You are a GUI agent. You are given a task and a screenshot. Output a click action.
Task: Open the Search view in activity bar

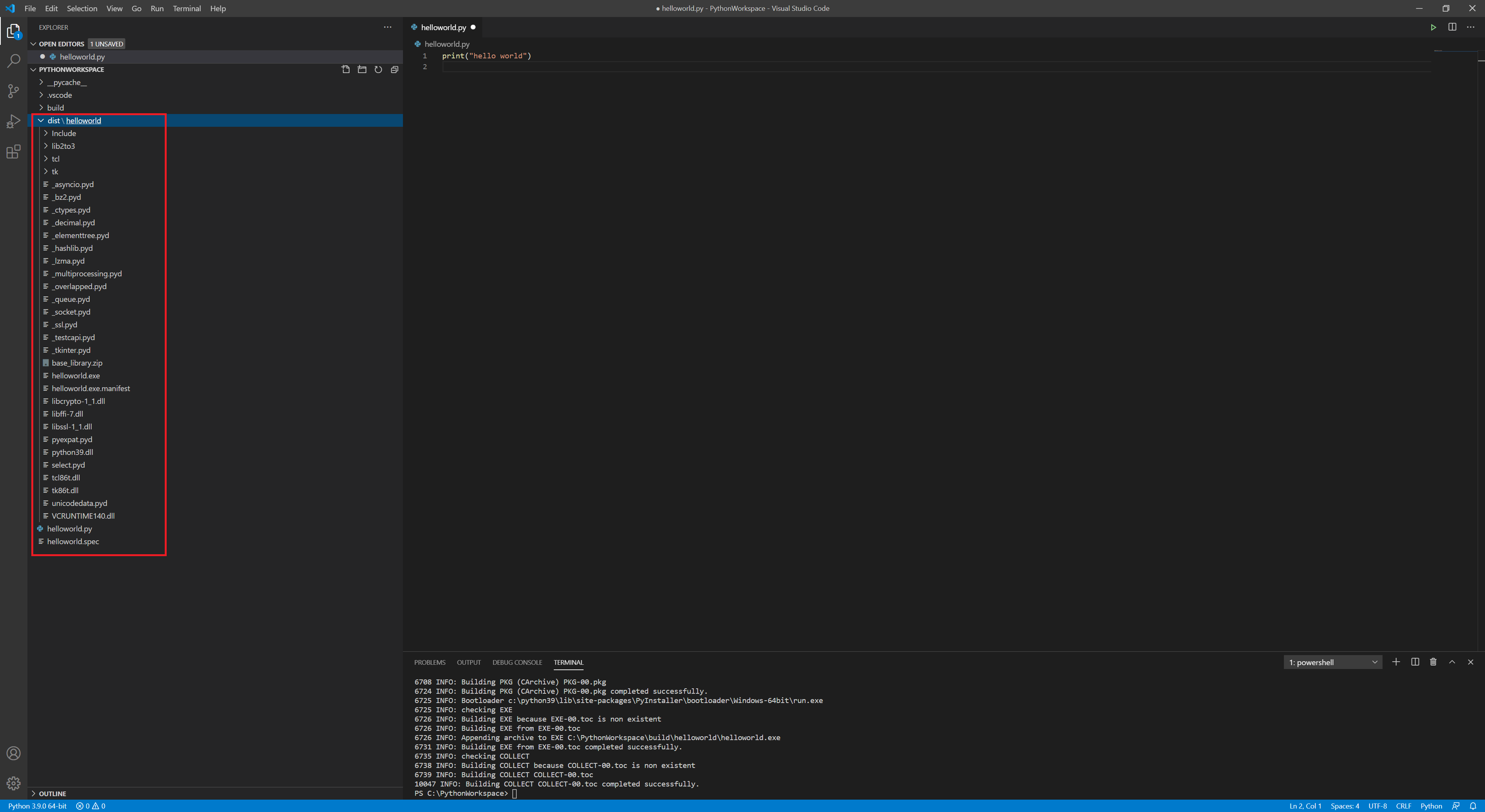coord(13,61)
